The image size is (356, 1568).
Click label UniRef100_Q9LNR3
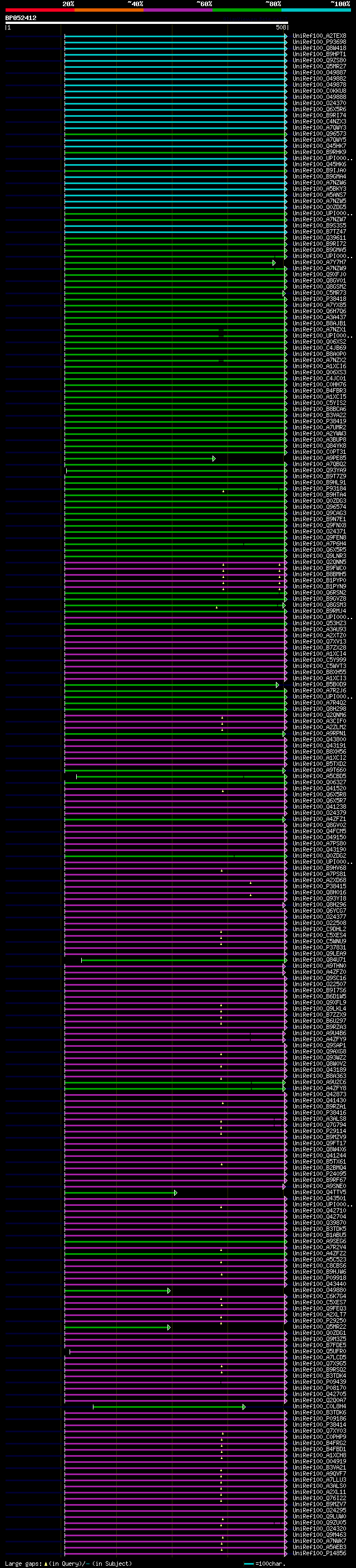319,556
